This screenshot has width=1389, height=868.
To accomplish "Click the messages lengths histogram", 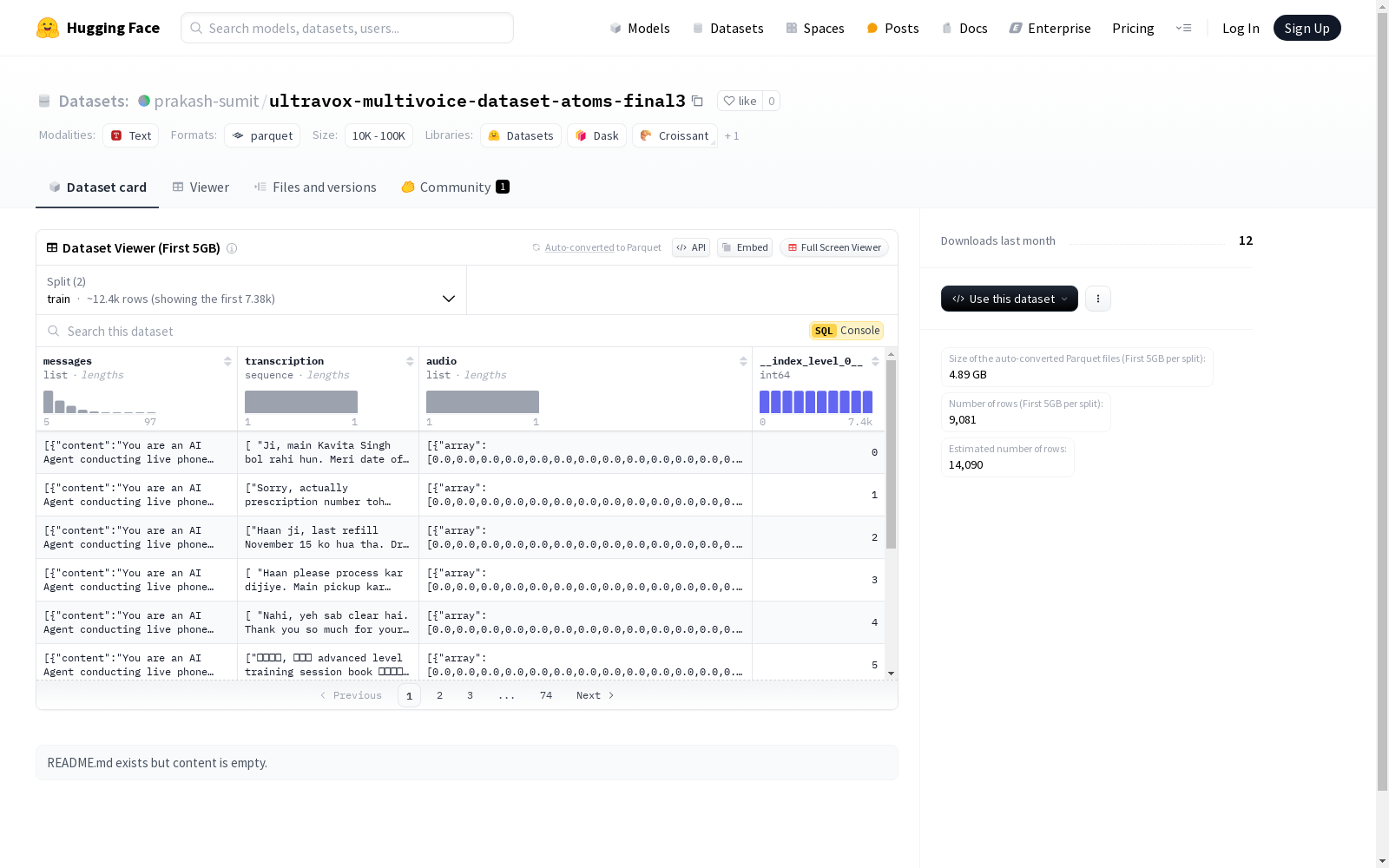I will (x=100, y=402).
